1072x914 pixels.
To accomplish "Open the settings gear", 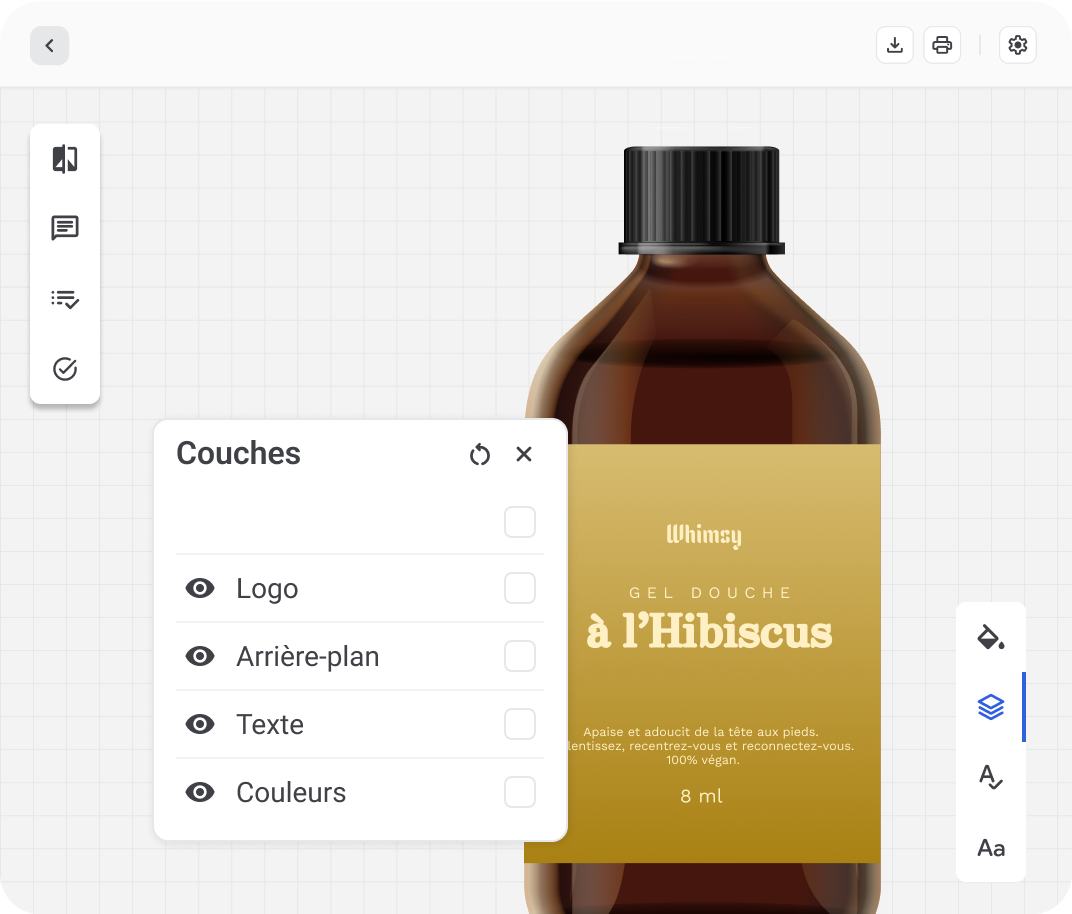I will pos(1018,45).
